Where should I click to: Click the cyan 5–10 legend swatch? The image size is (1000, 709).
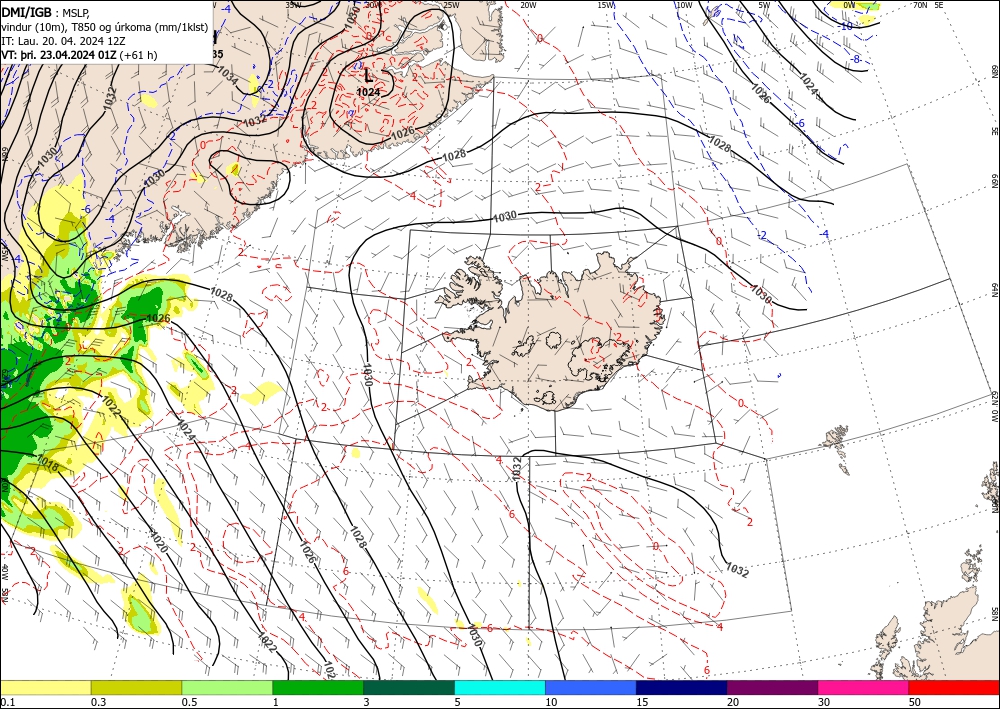tap(500, 687)
